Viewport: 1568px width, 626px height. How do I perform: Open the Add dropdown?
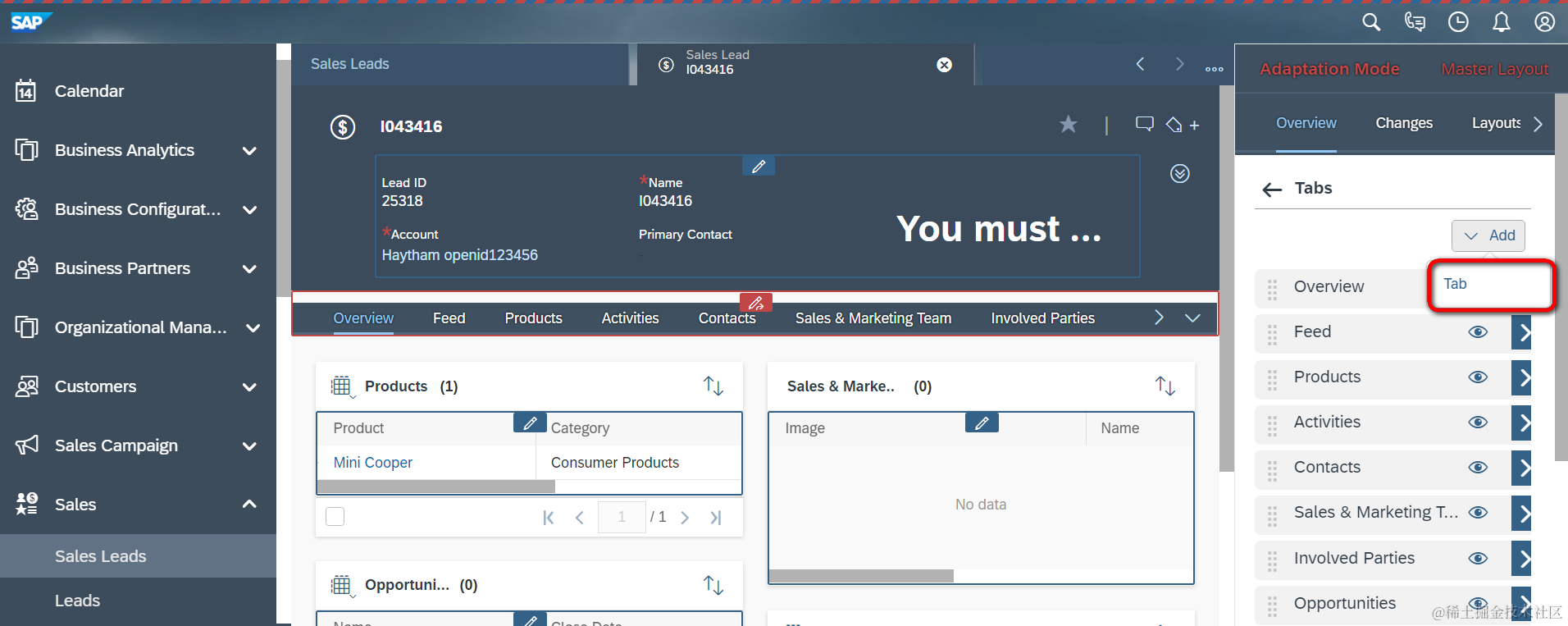(x=1488, y=235)
